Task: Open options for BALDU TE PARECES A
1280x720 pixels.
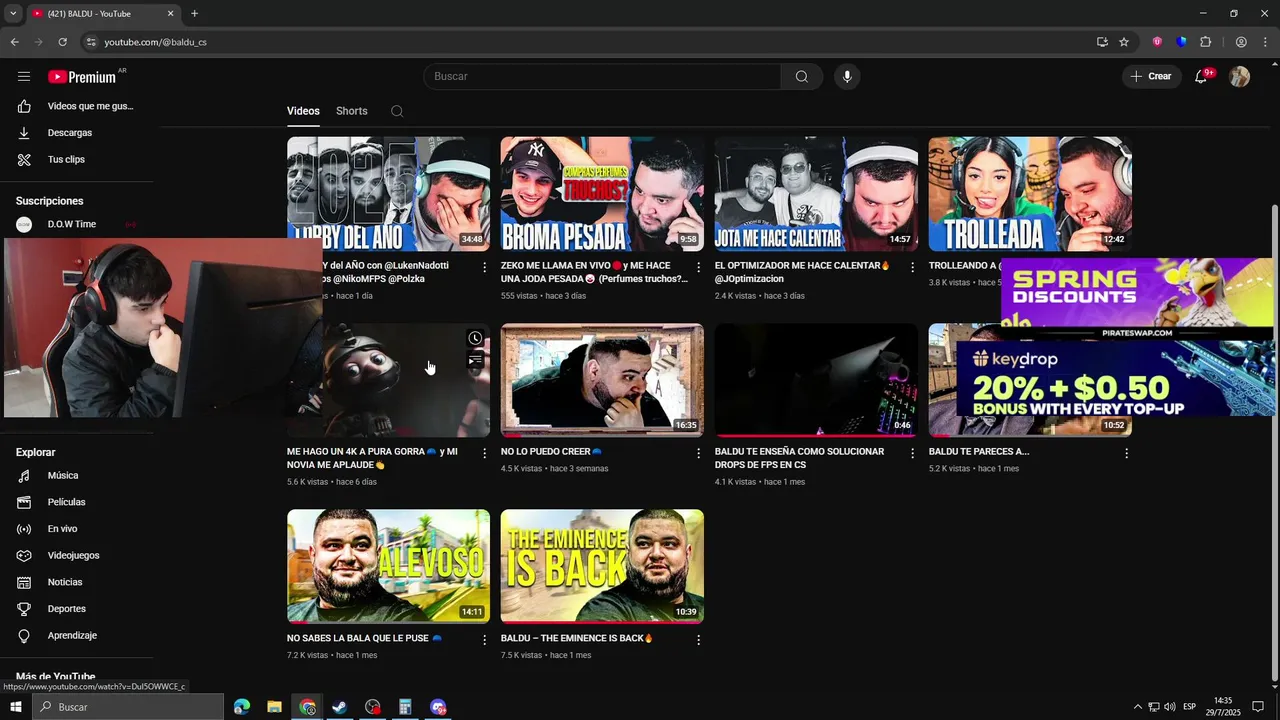Action: [x=1126, y=453]
